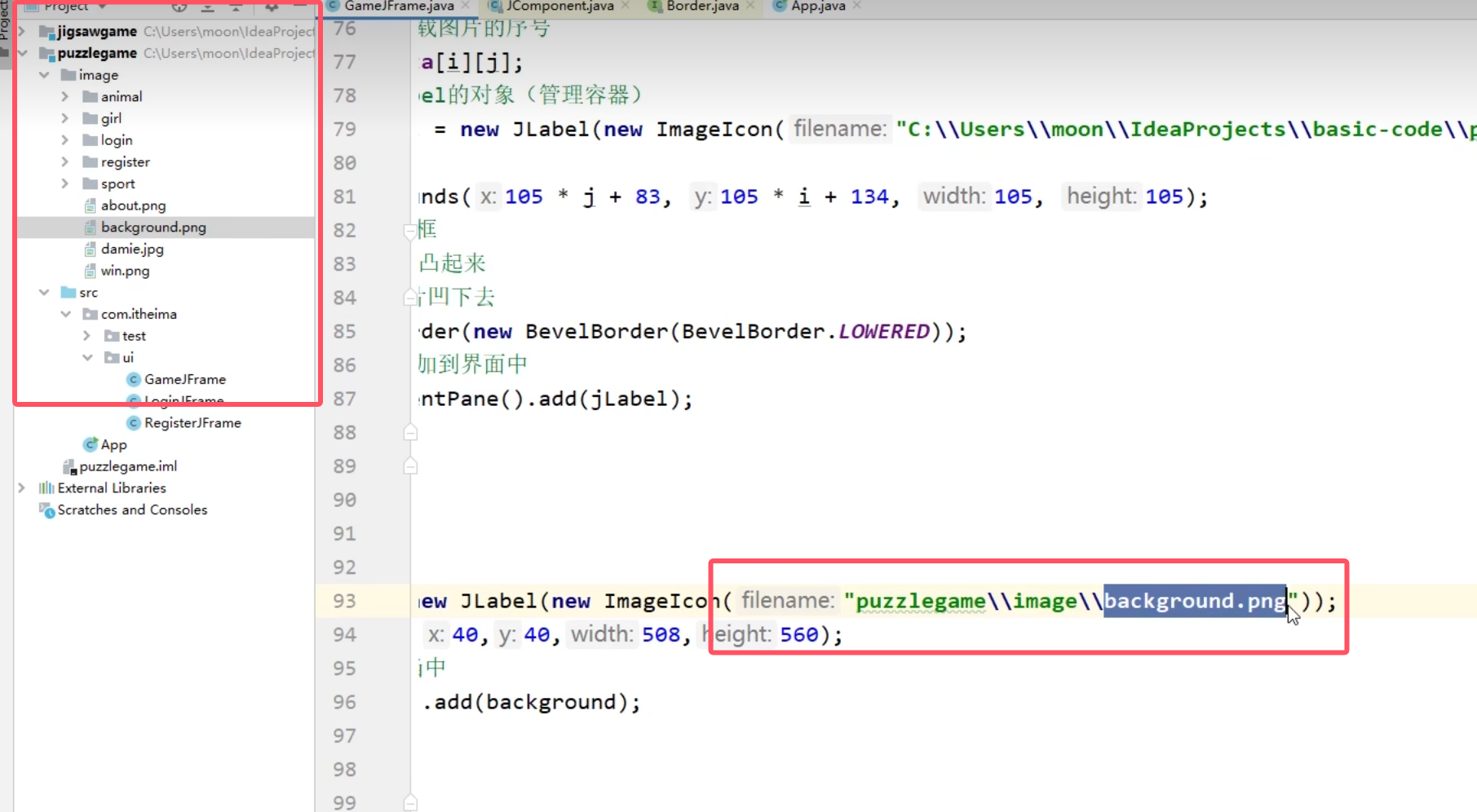Close the App.java editor tab

[856, 7]
